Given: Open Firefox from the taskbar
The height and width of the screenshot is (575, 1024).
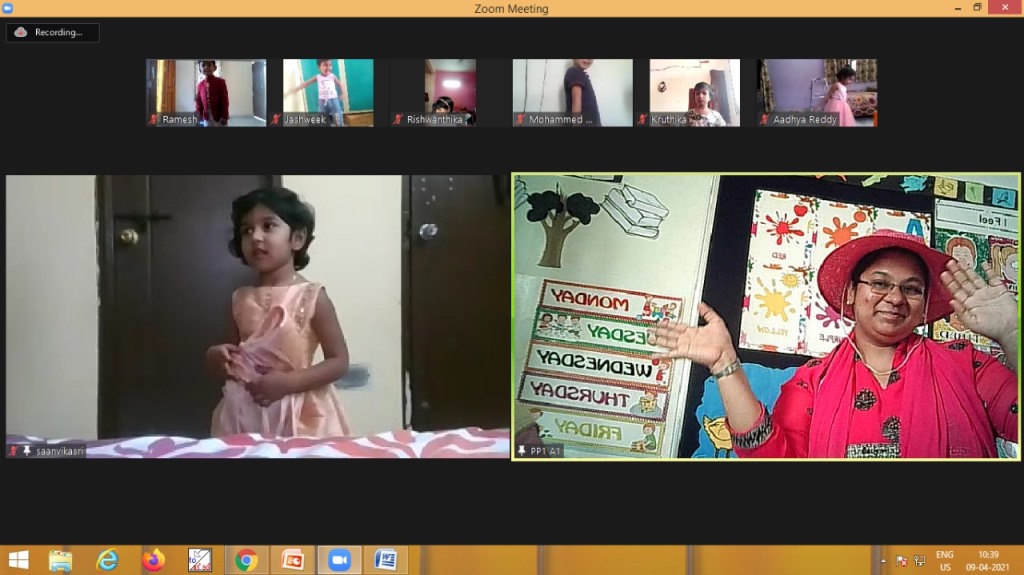Looking at the screenshot, I should pos(153,560).
